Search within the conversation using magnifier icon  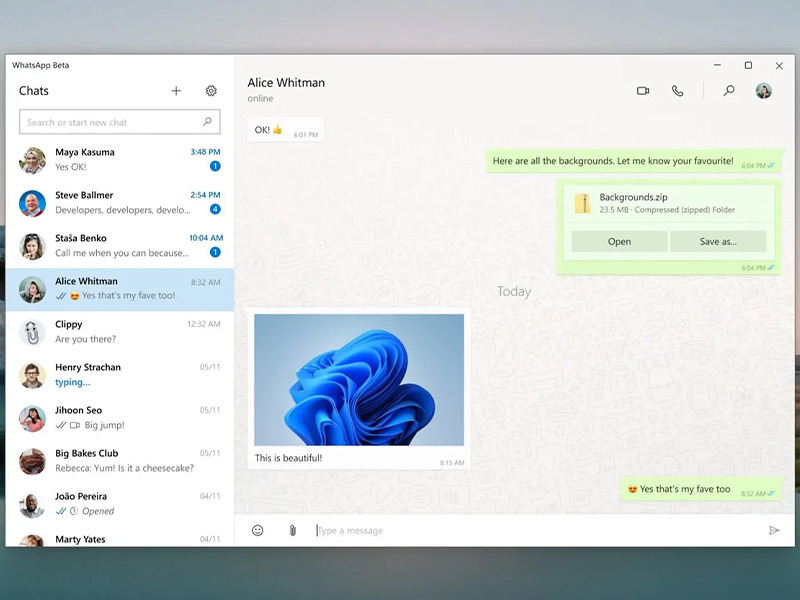(729, 91)
